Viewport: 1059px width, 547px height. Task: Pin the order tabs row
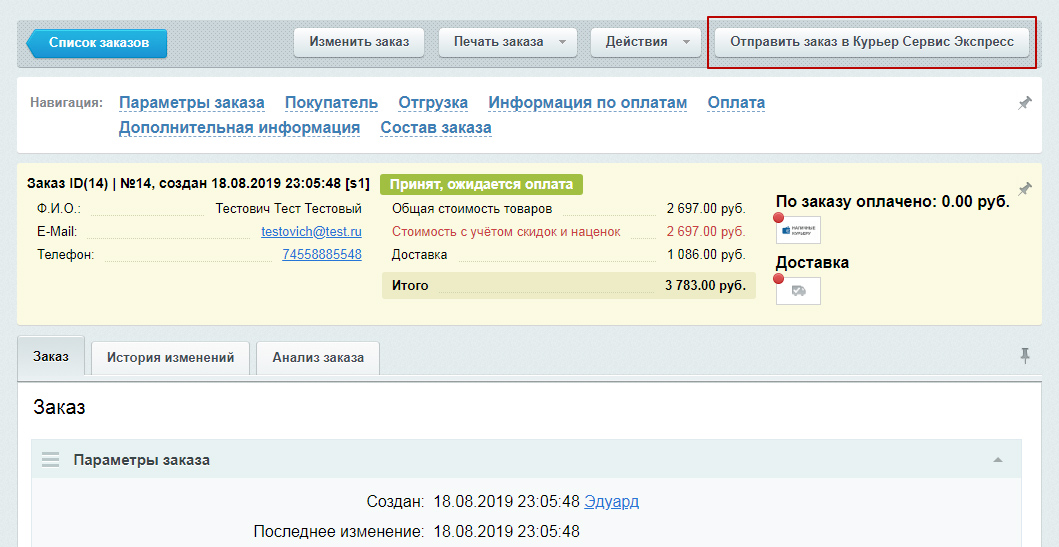[1025, 356]
